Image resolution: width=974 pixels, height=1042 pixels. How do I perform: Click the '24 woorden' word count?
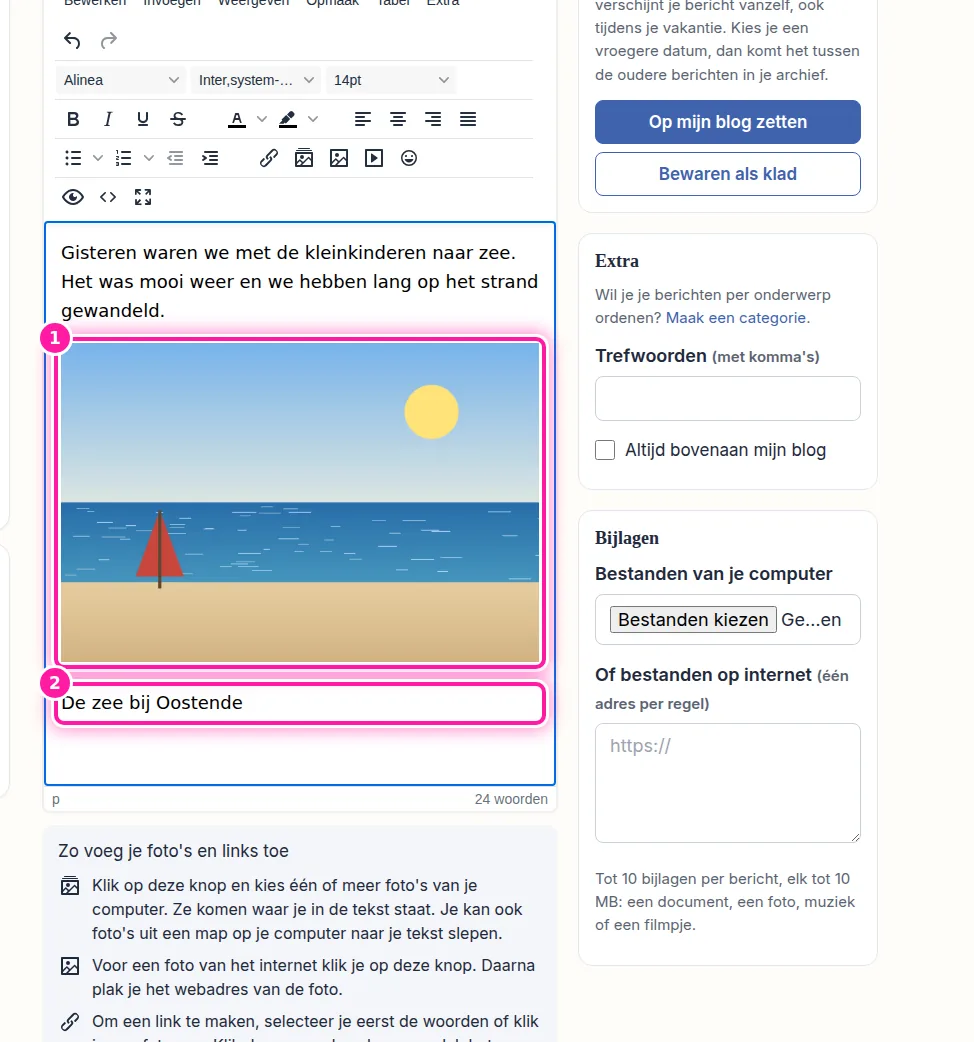point(511,799)
